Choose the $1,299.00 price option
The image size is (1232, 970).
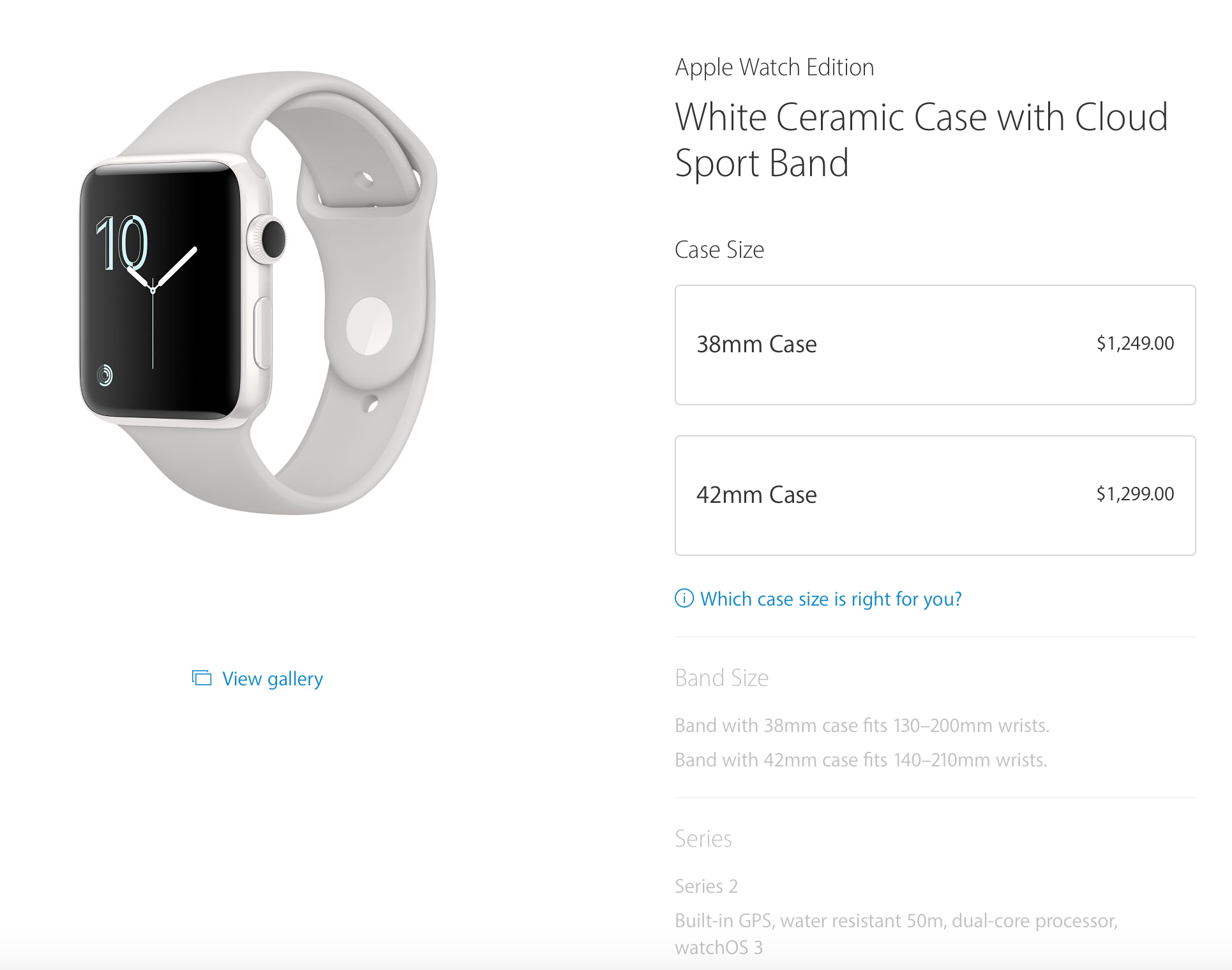pos(1135,494)
